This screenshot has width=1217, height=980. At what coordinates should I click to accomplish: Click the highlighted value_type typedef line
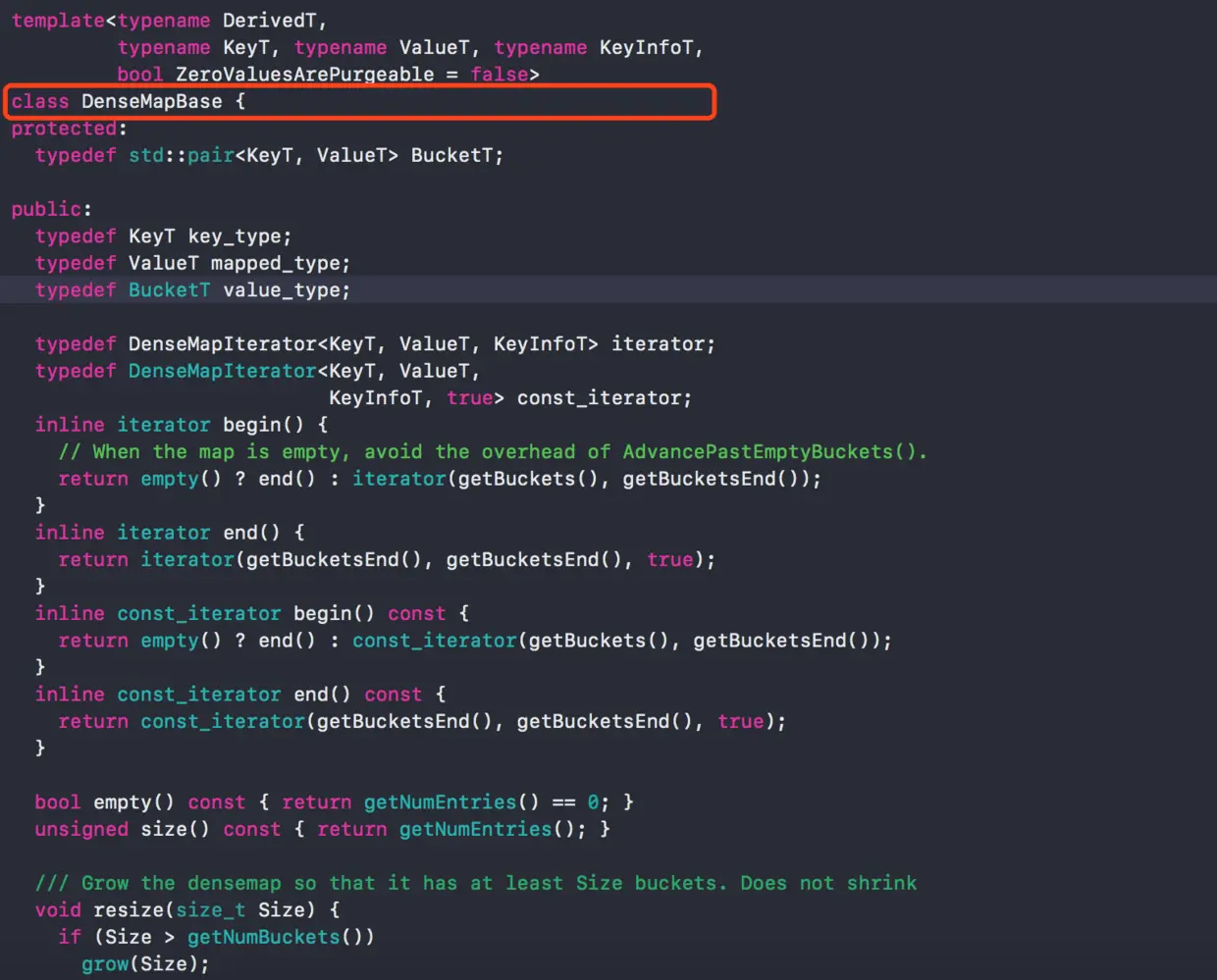608,289
